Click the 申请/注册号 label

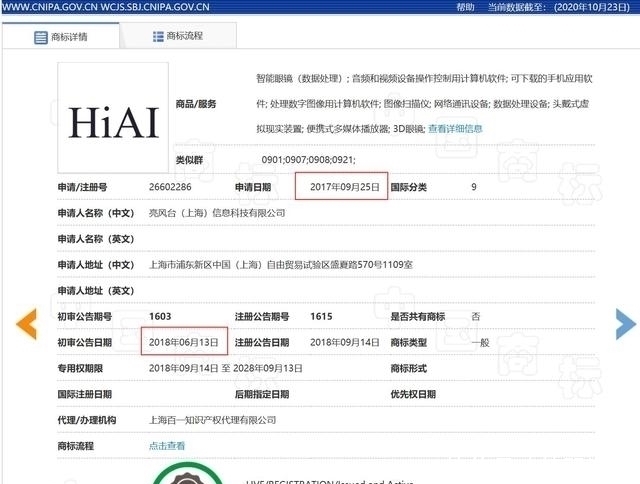(x=82, y=187)
